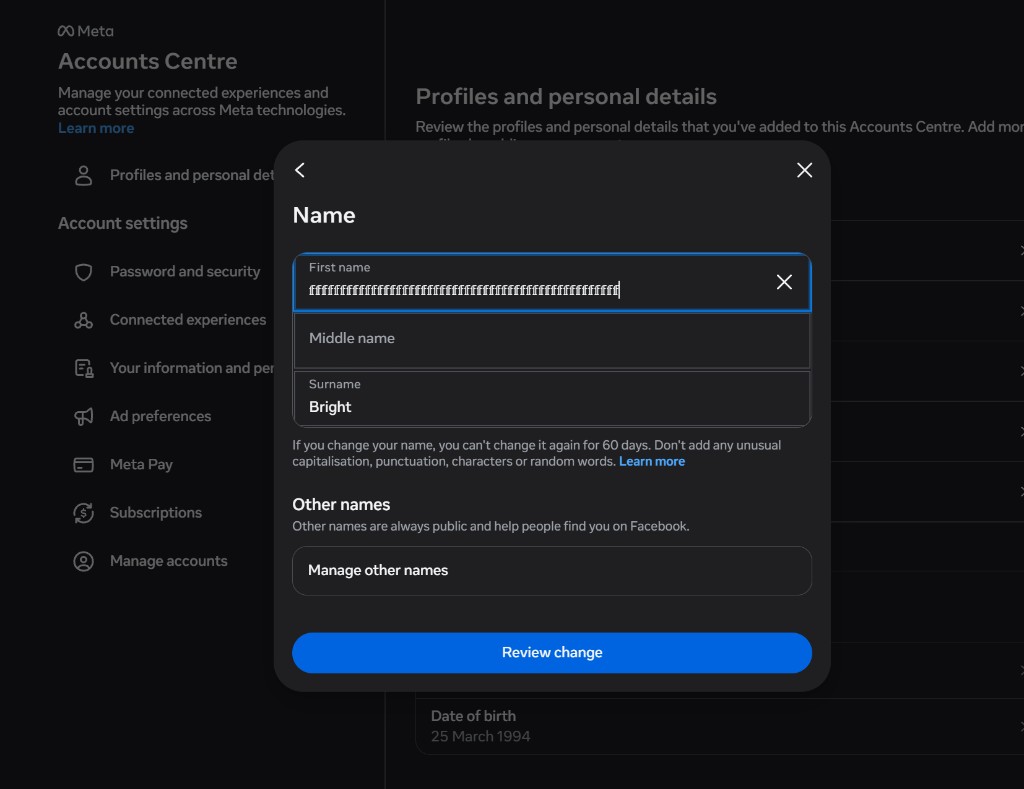Follow the Learn more link under Accounts Centre
Screen dimensions: 1024x789
tap(96, 128)
